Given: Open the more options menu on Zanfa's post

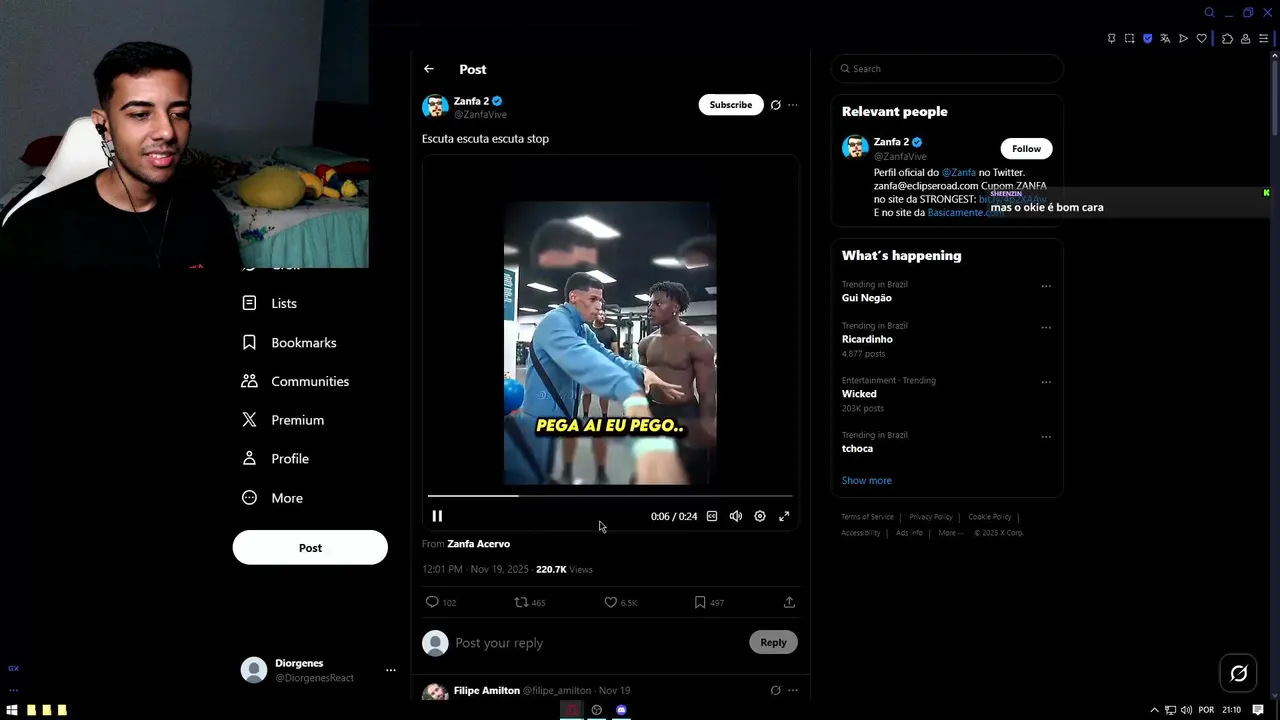Looking at the screenshot, I should [x=793, y=105].
